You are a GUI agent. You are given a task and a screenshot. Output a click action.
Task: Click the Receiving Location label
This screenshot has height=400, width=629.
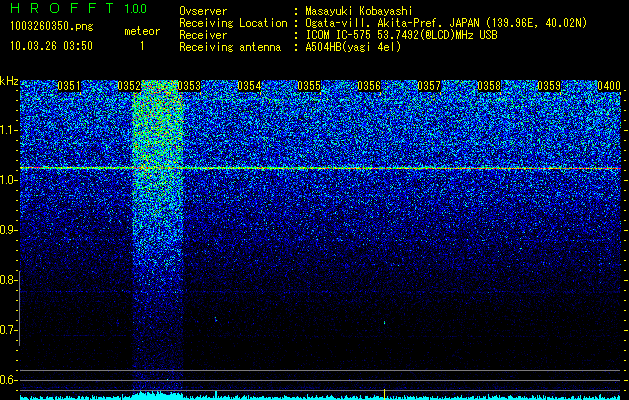(x=233, y=23)
